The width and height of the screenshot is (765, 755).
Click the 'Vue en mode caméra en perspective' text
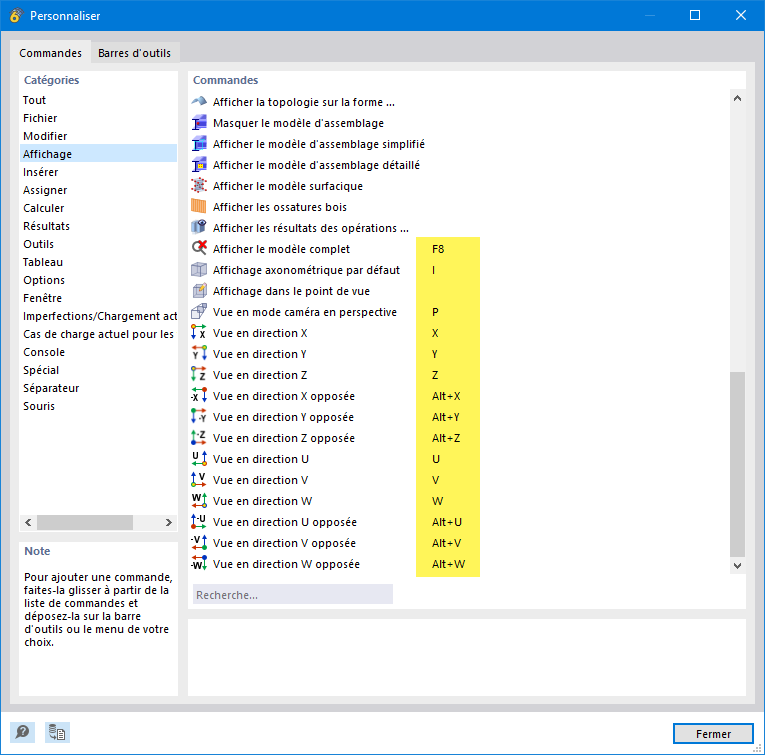coord(305,312)
